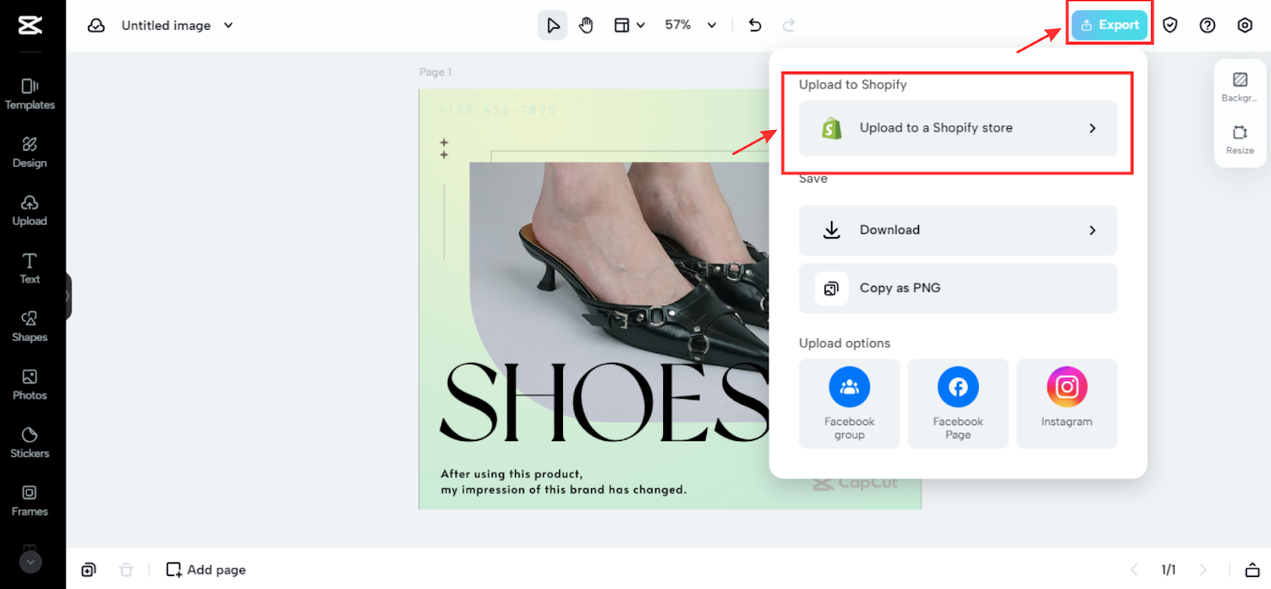The image size is (1271, 589).
Task: Expand Download options chevron
Action: [x=1092, y=230]
